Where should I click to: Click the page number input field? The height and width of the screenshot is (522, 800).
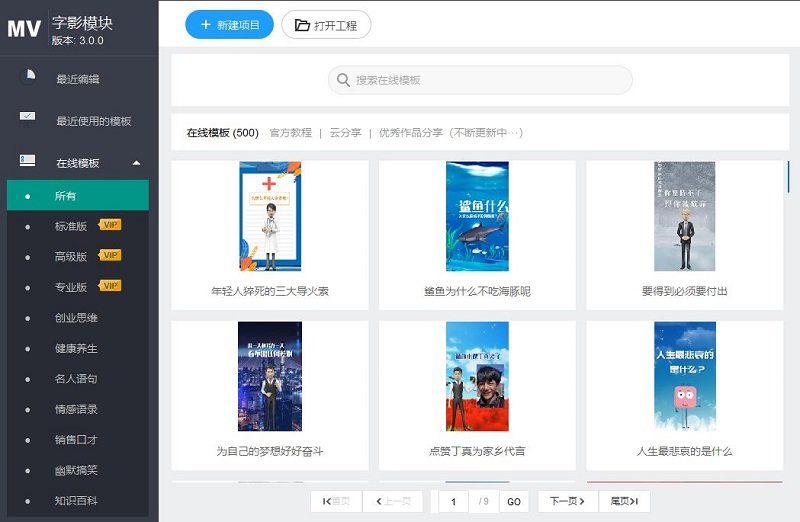pos(453,502)
